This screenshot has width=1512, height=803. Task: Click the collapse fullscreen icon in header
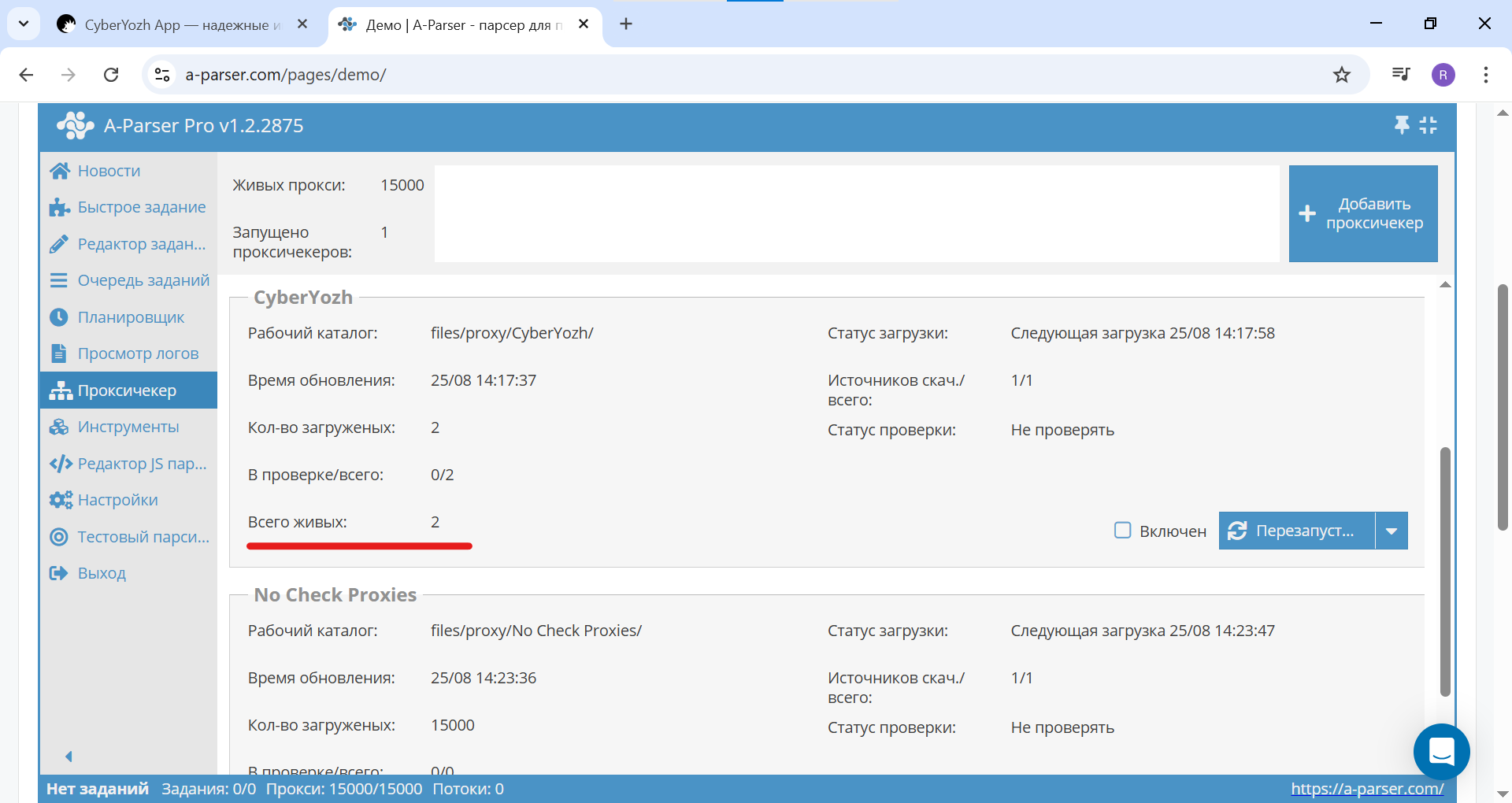pos(1429,125)
